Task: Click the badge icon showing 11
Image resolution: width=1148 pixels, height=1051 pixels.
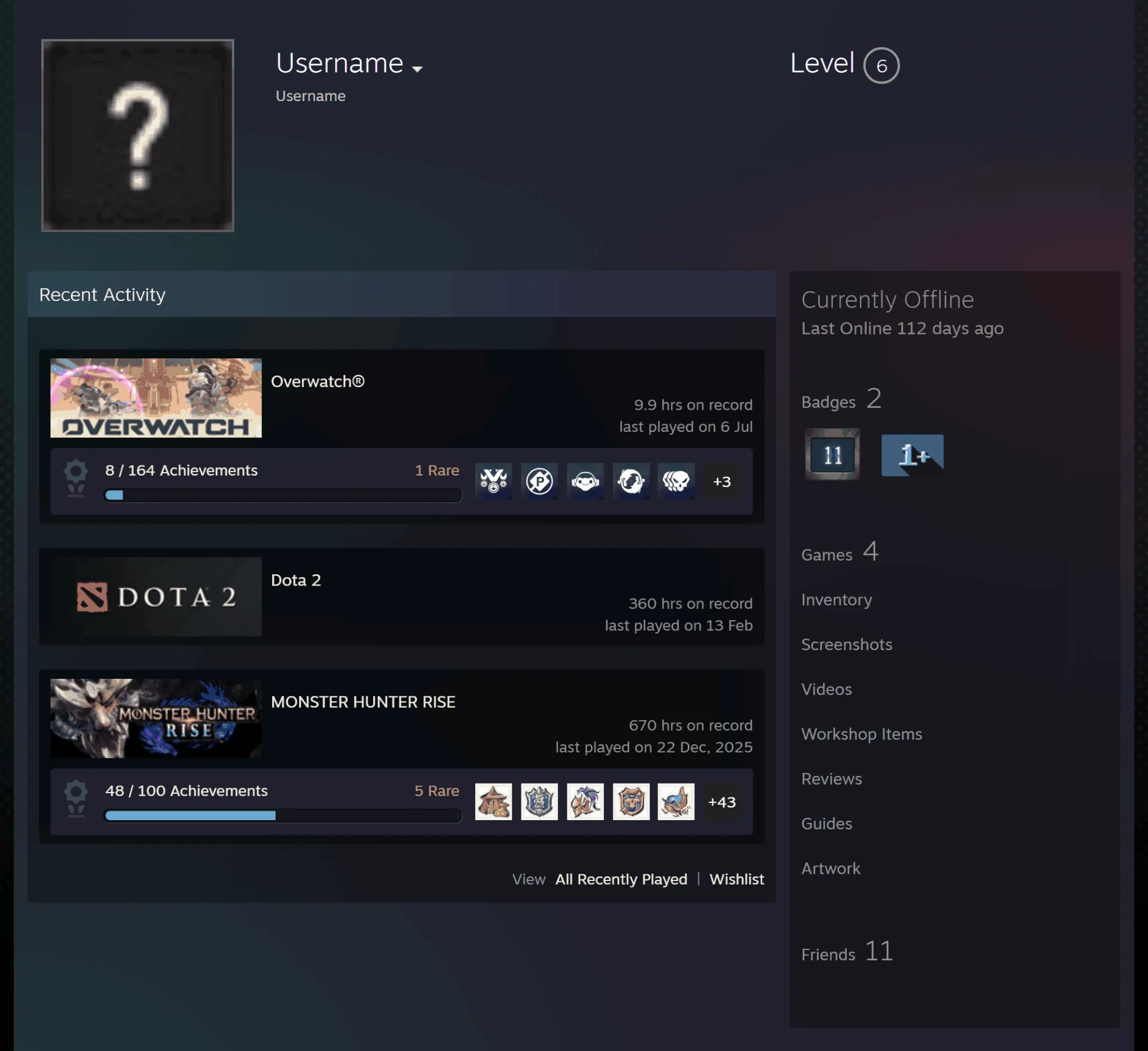Action: [x=832, y=455]
